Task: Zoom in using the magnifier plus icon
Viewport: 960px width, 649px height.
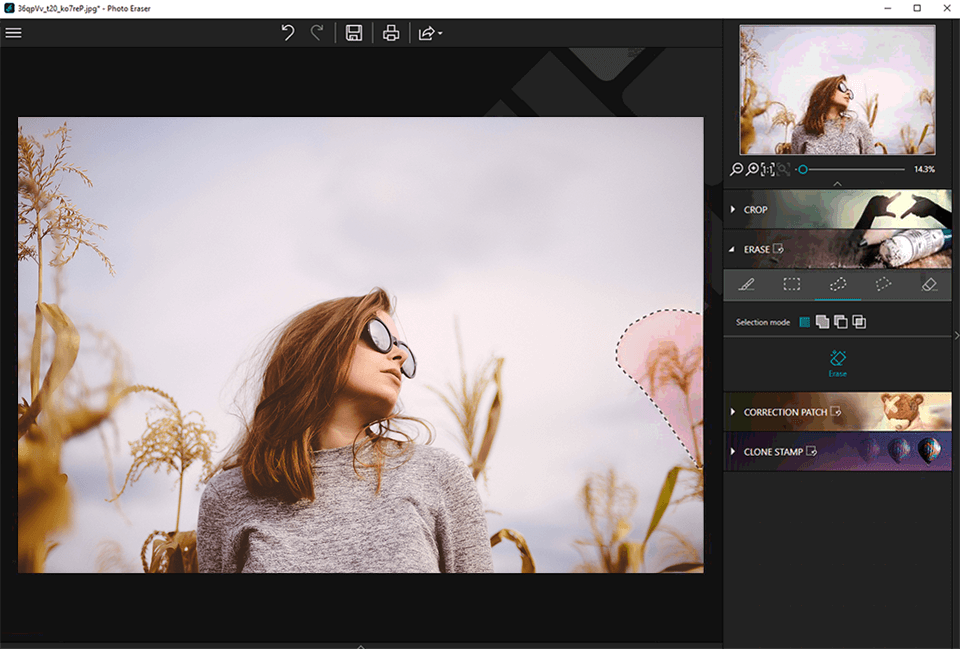Action: [752, 170]
